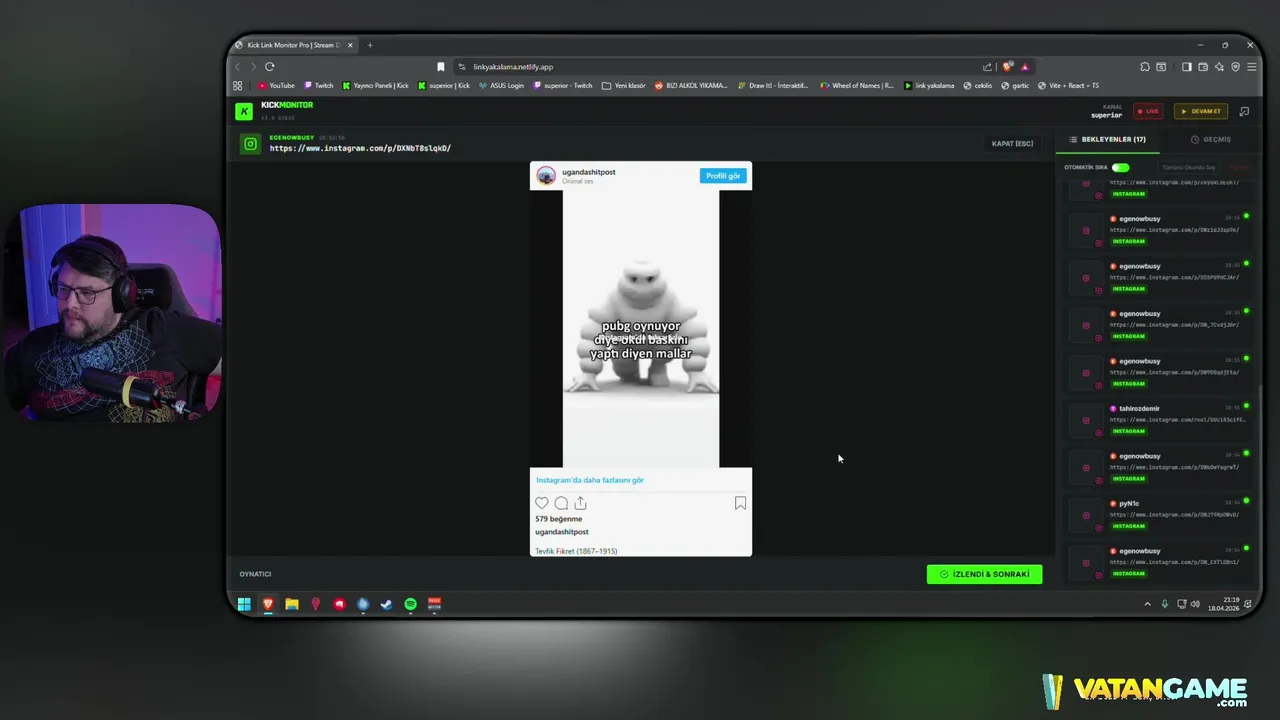The height and width of the screenshot is (720, 1280).
Task: Open the Windows Start menu
Action: (244, 604)
